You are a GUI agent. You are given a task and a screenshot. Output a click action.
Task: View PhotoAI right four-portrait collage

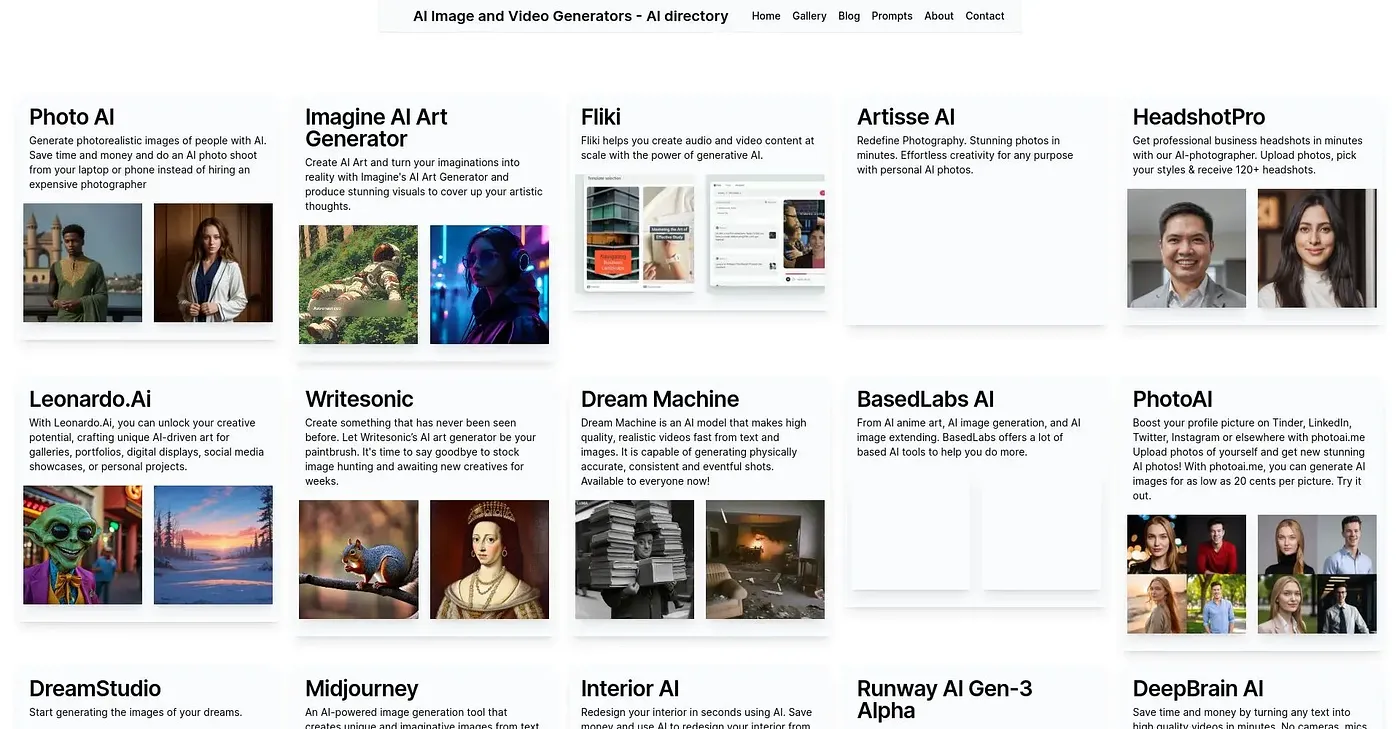[1317, 574]
